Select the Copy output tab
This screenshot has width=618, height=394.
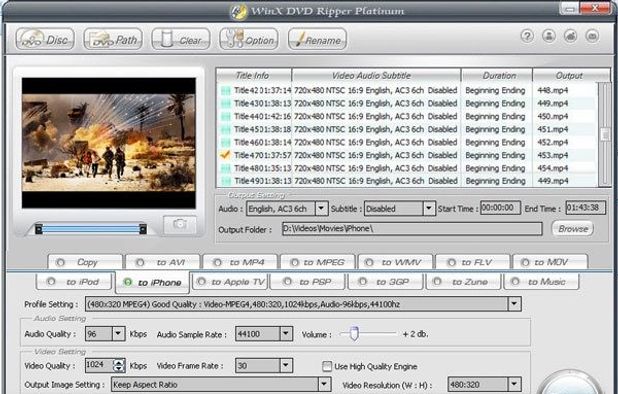tap(85, 262)
